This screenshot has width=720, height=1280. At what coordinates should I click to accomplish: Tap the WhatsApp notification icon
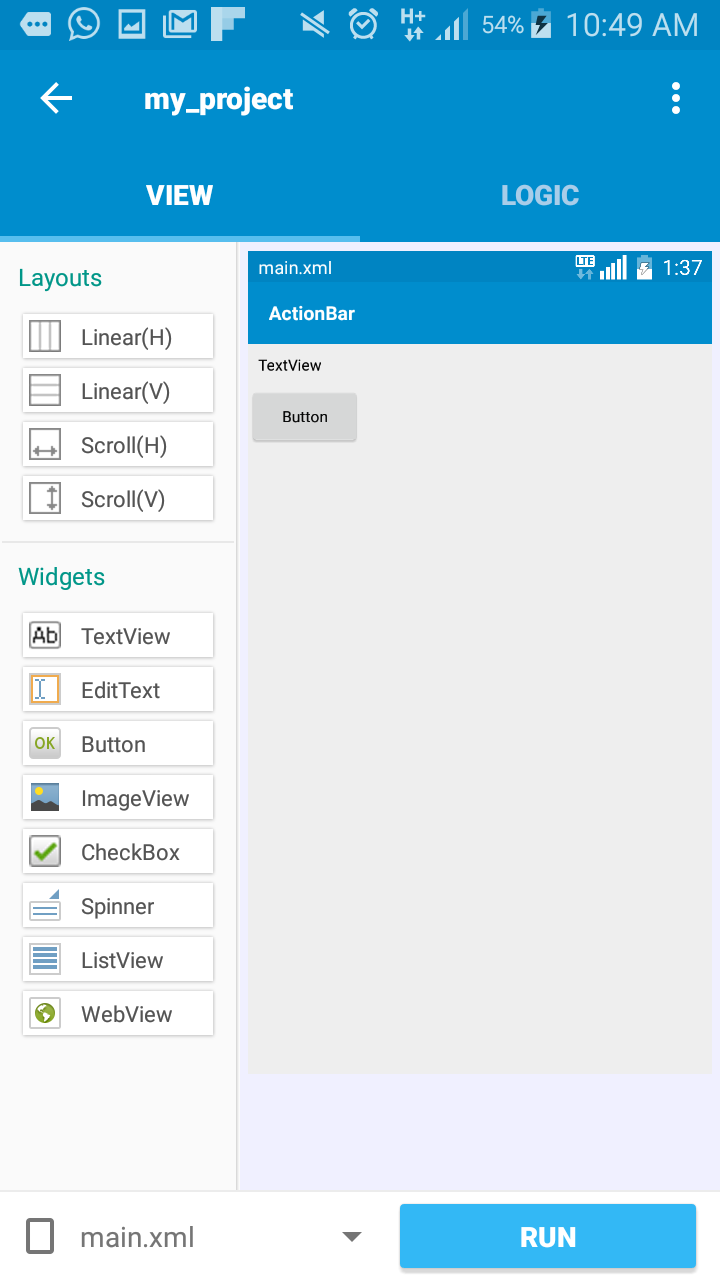tap(84, 24)
